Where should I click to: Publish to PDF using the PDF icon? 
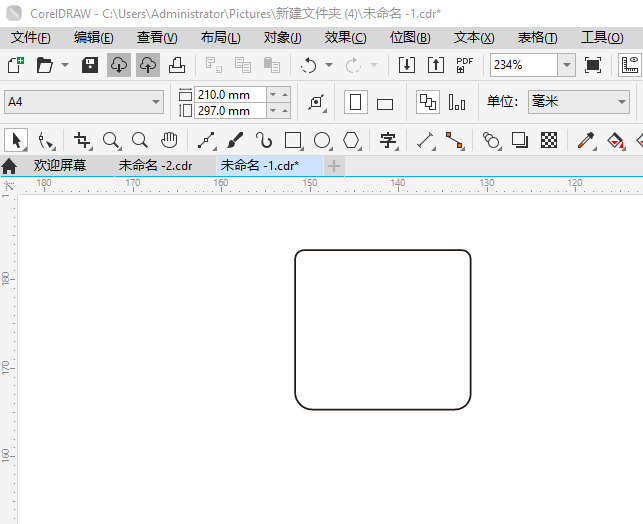coord(464,65)
